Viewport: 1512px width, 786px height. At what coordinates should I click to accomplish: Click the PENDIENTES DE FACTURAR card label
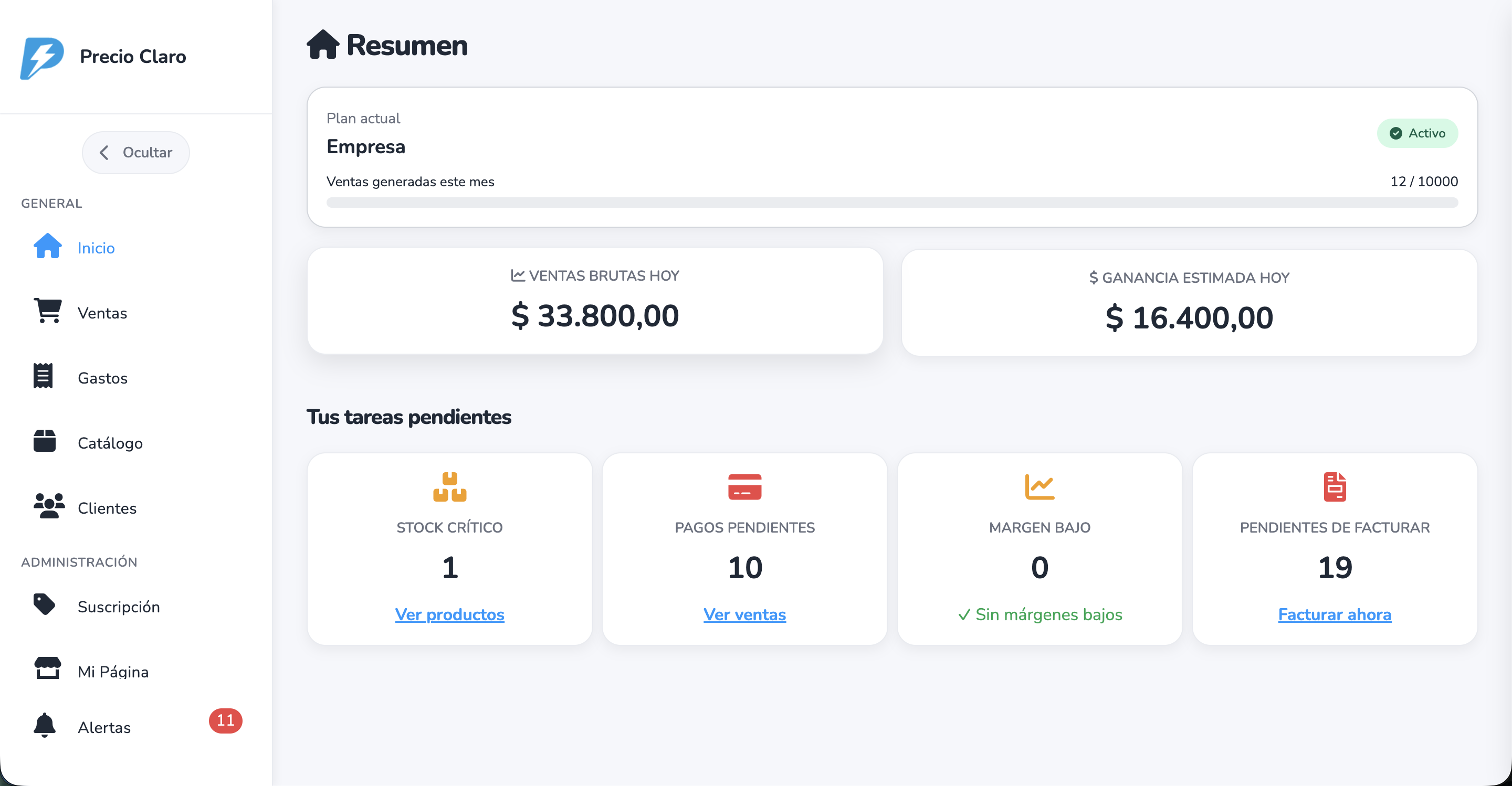point(1335,527)
